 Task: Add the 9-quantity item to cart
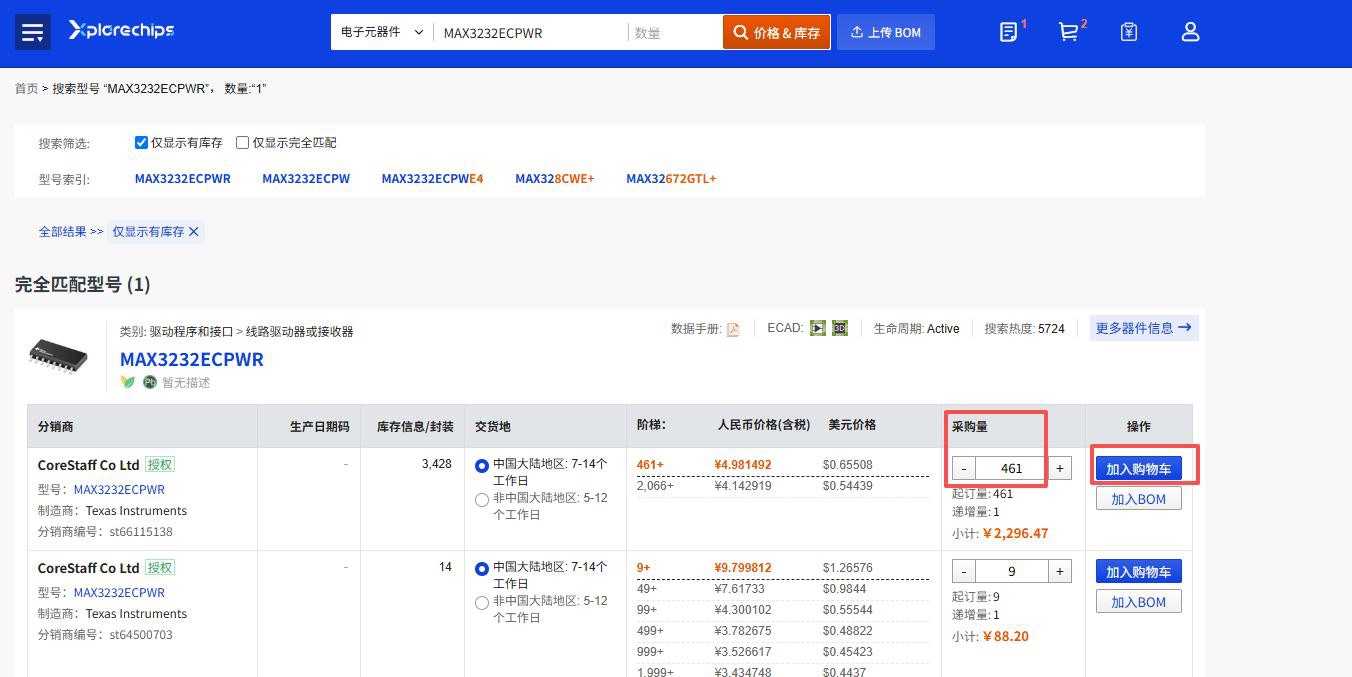pyautogui.click(x=1139, y=571)
